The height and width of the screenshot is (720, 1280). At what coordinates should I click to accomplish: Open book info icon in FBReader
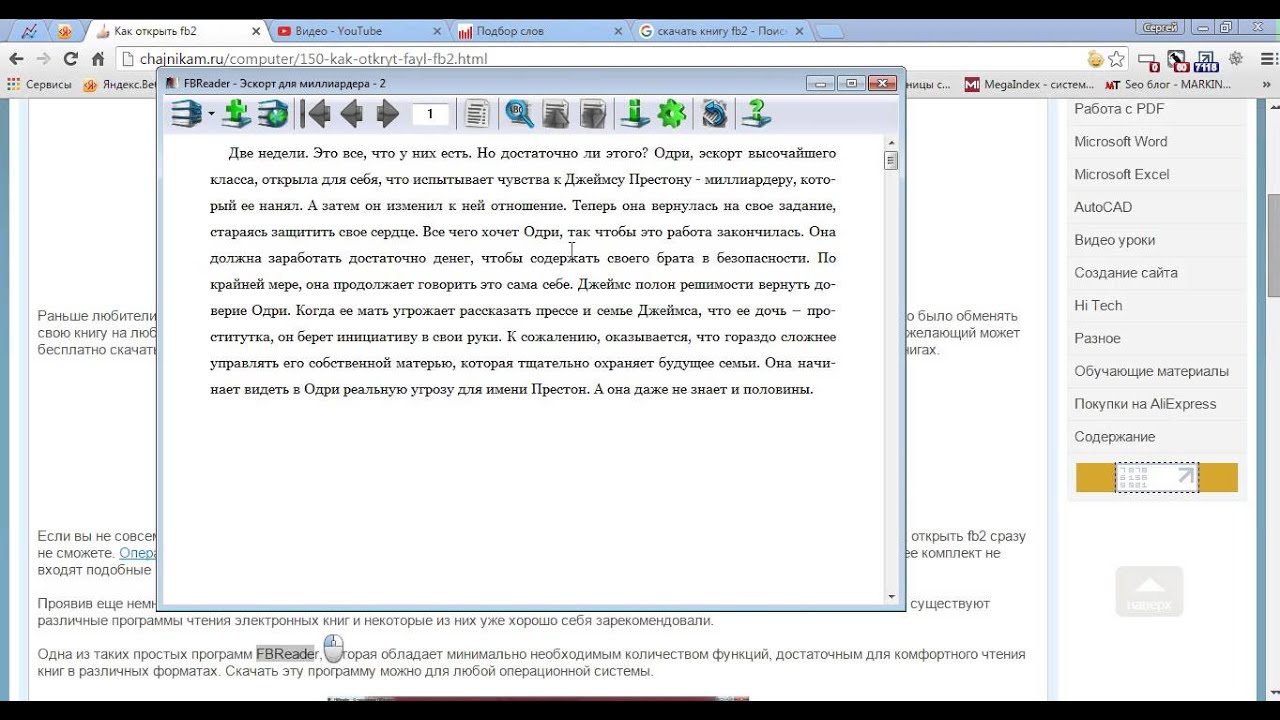(634, 114)
